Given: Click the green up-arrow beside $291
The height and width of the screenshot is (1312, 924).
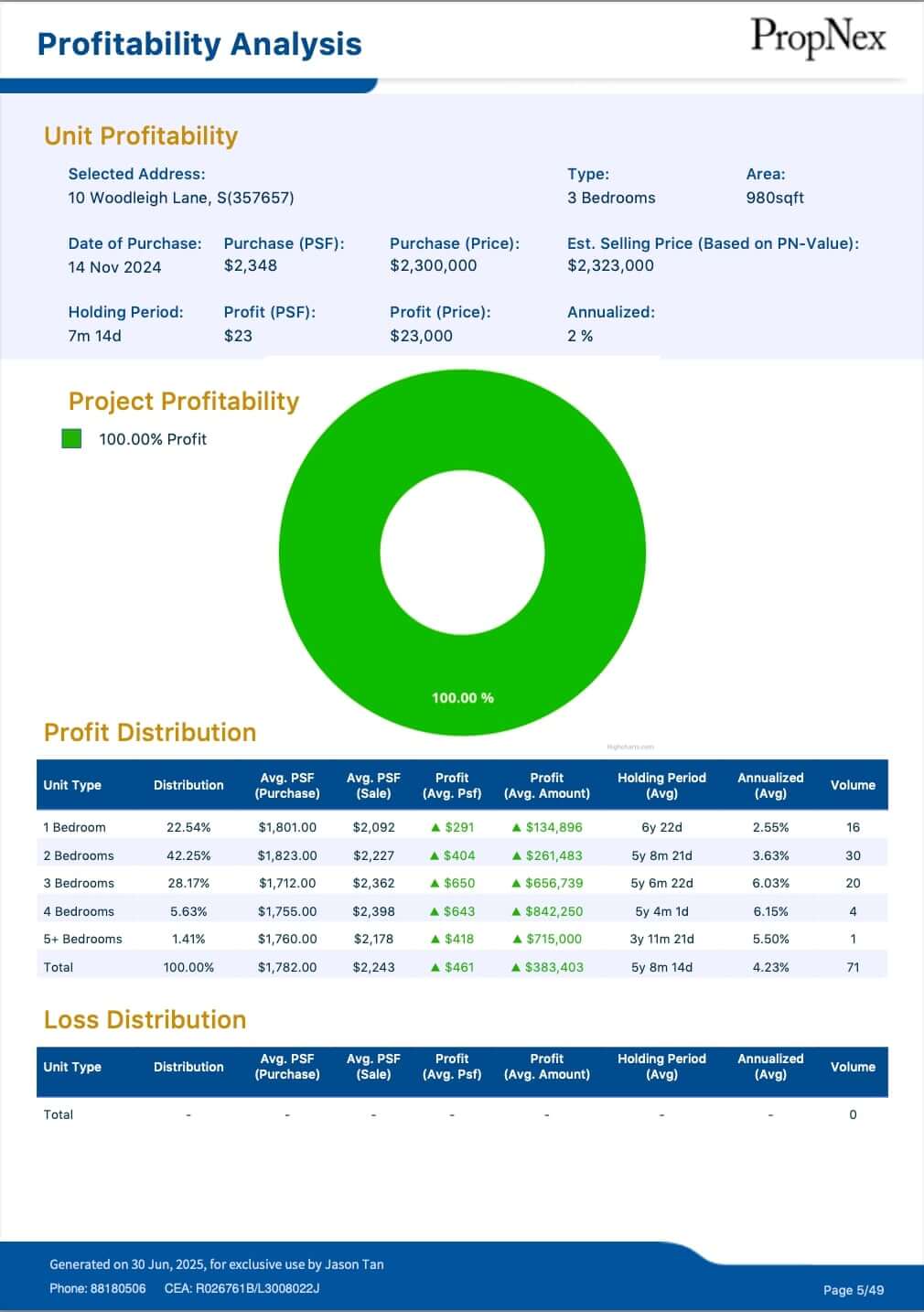Looking at the screenshot, I should pyautogui.click(x=435, y=827).
